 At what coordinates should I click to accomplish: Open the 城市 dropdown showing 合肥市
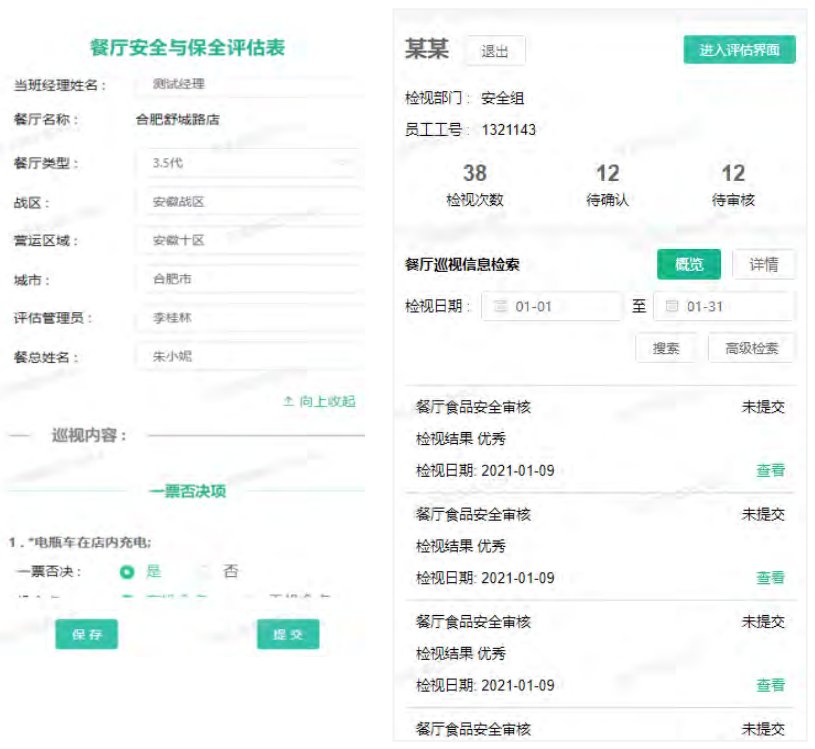(x=248, y=279)
